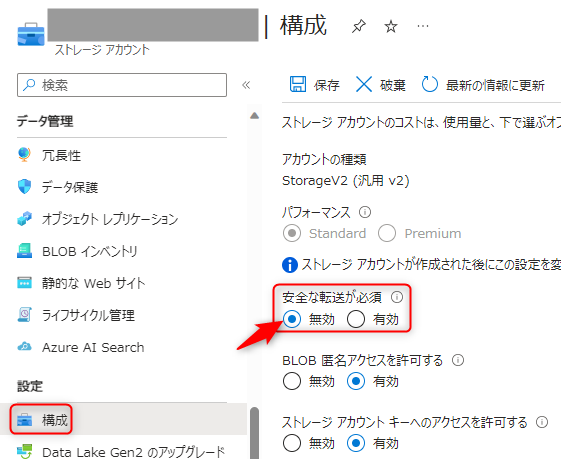Click the データ管理 section heading
The width and height of the screenshot is (561, 459).
tap(45, 121)
